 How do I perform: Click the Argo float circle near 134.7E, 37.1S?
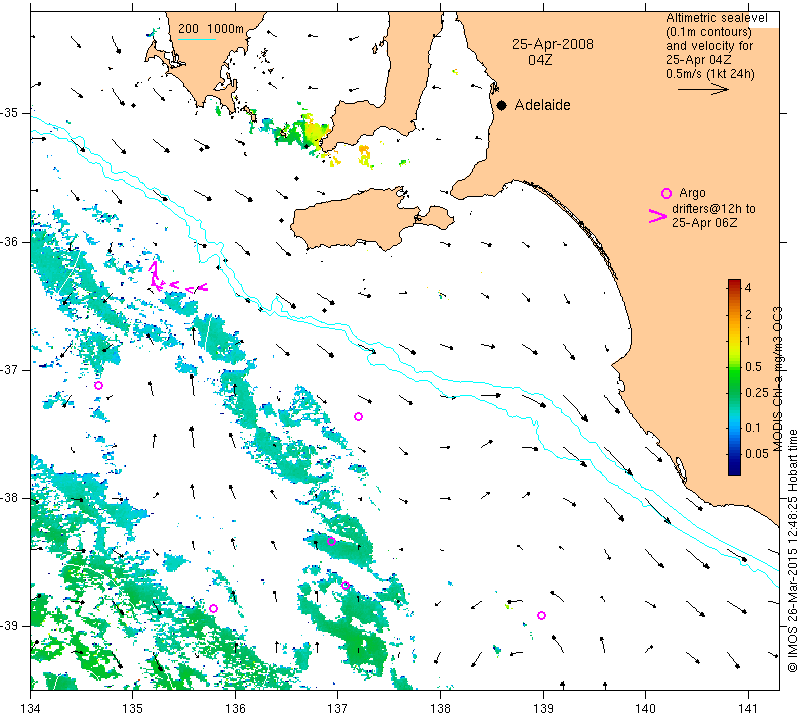click(x=98, y=385)
